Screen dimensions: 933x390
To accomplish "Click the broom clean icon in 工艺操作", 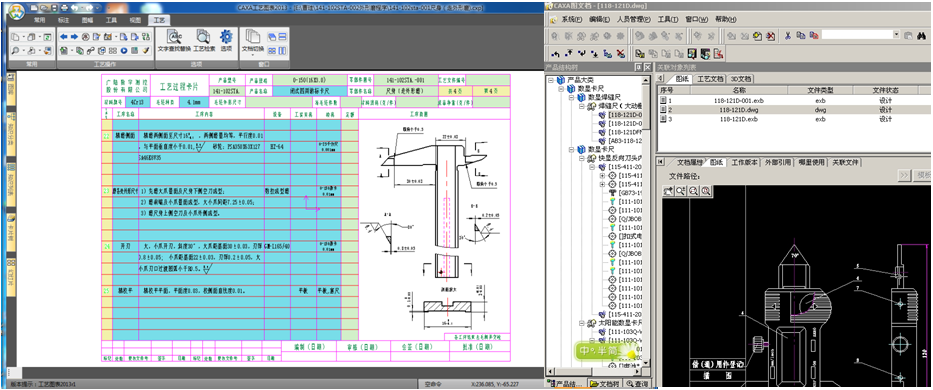I will [146, 51].
